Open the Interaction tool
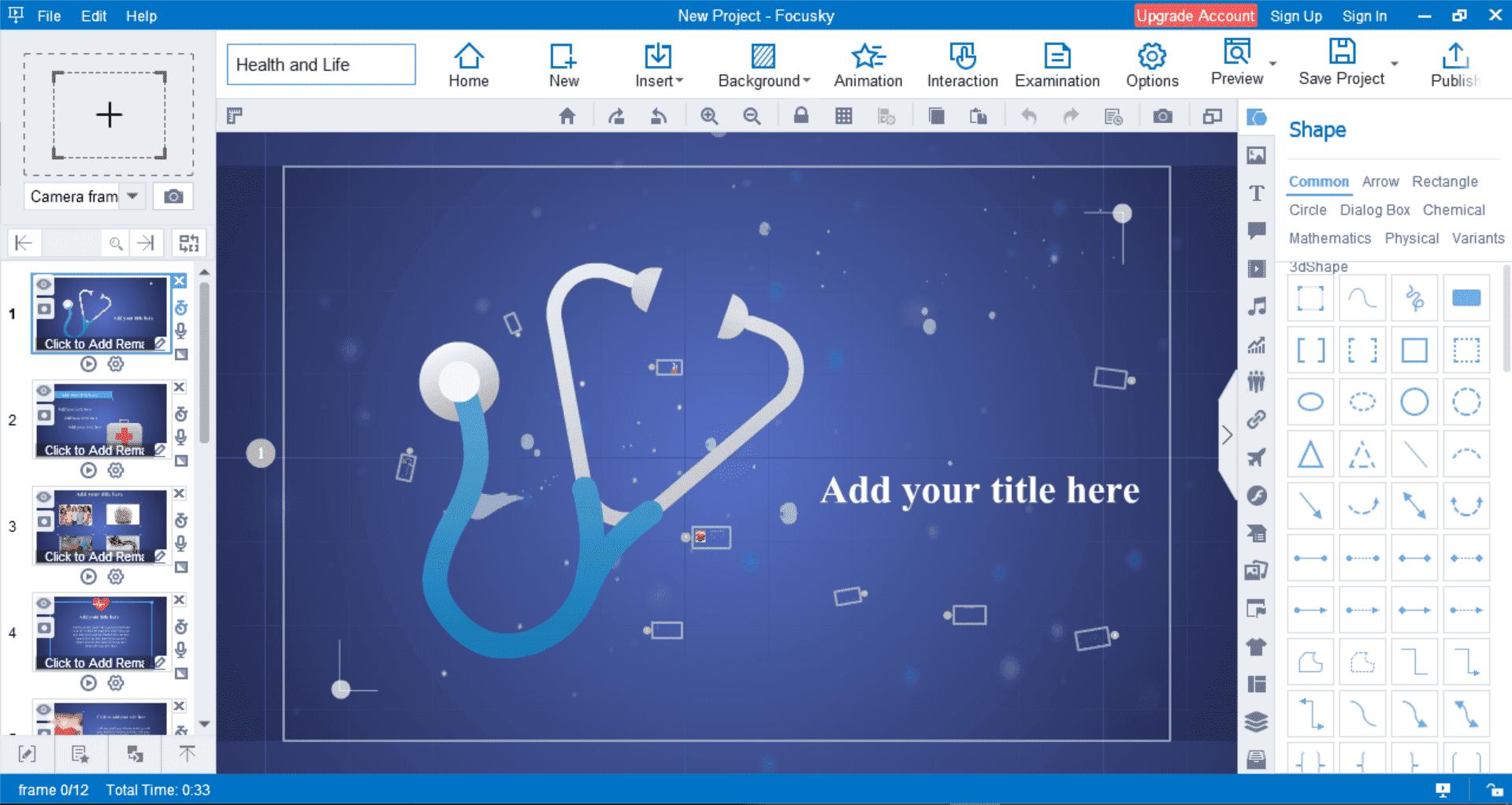The width and height of the screenshot is (1512, 805). tap(961, 63)
